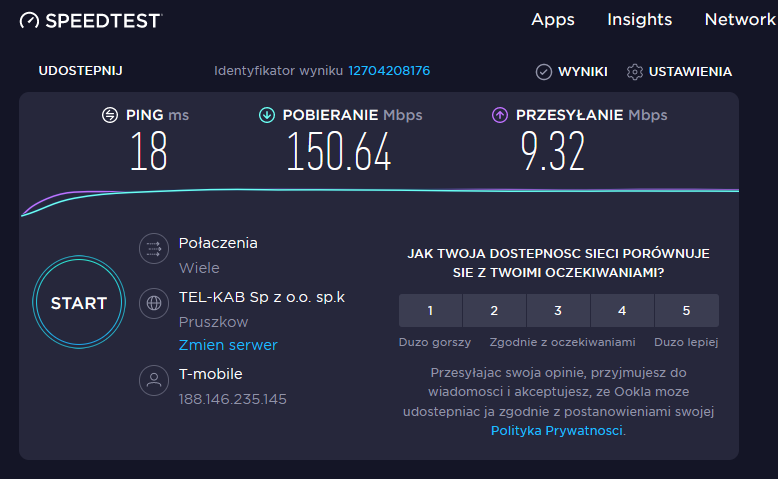Click the globe icon beside TEL-KAB server
This screenshot has height=479, width=778.
tap(154, 303)
